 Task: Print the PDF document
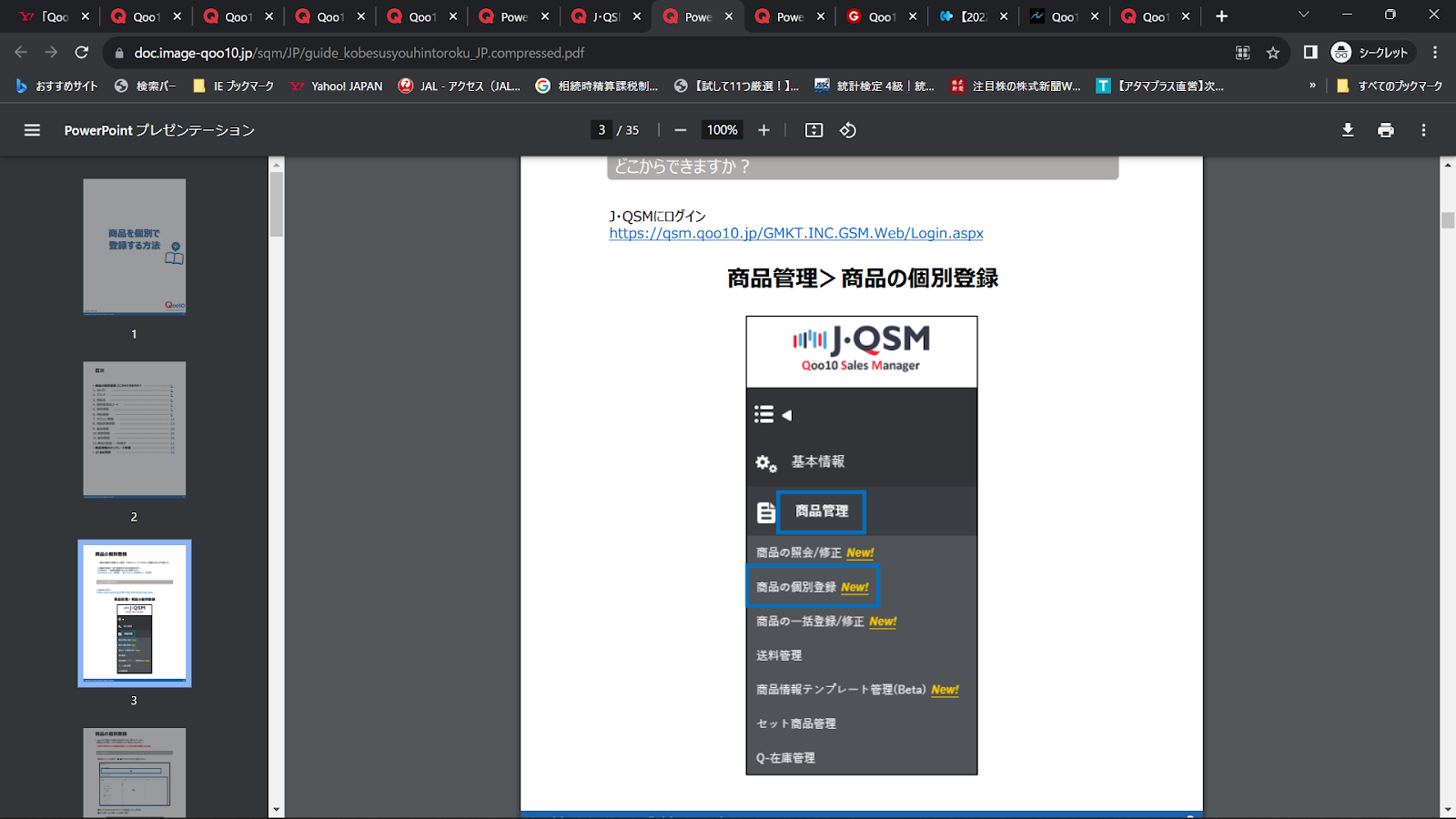coord(1385,130)
